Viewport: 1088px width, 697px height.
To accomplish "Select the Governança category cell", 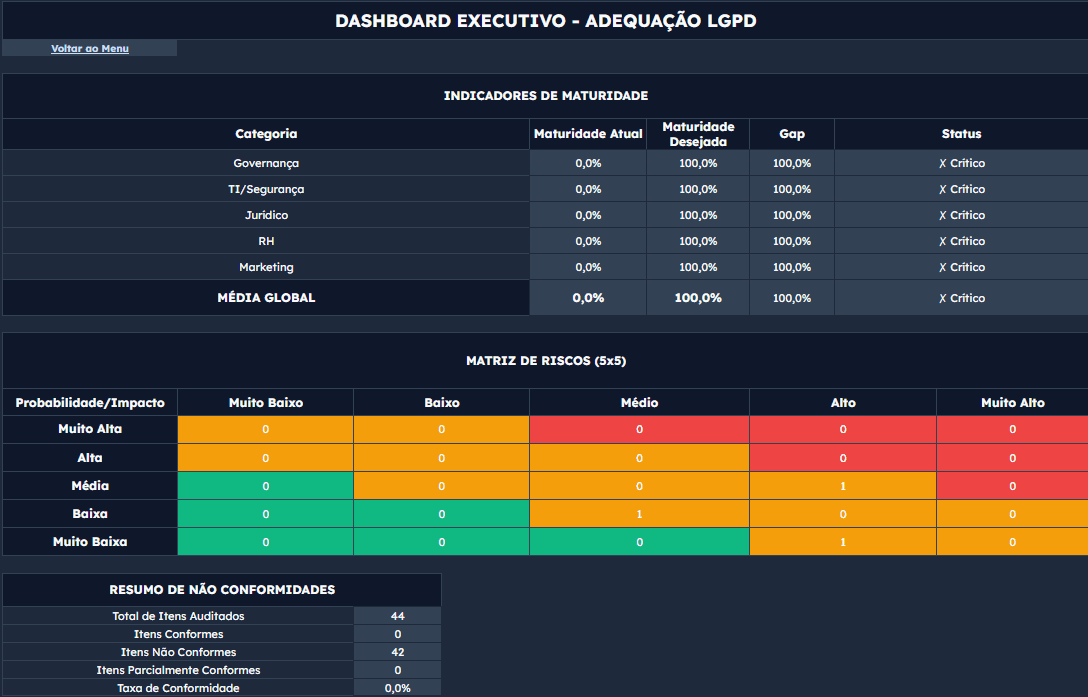I will tap(266, 163).
